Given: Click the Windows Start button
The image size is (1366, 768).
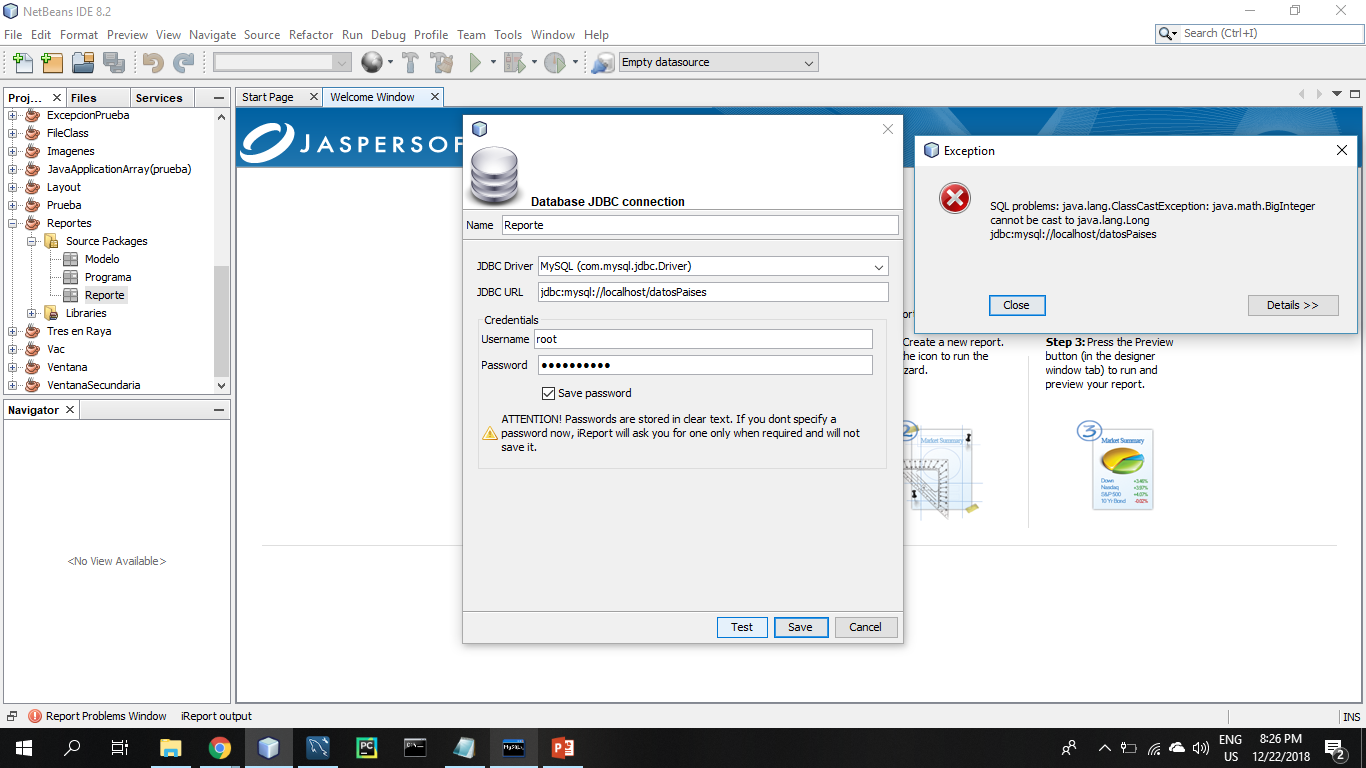Looking at the screenshot, I should pyautogui.click(x=23, y=748).
